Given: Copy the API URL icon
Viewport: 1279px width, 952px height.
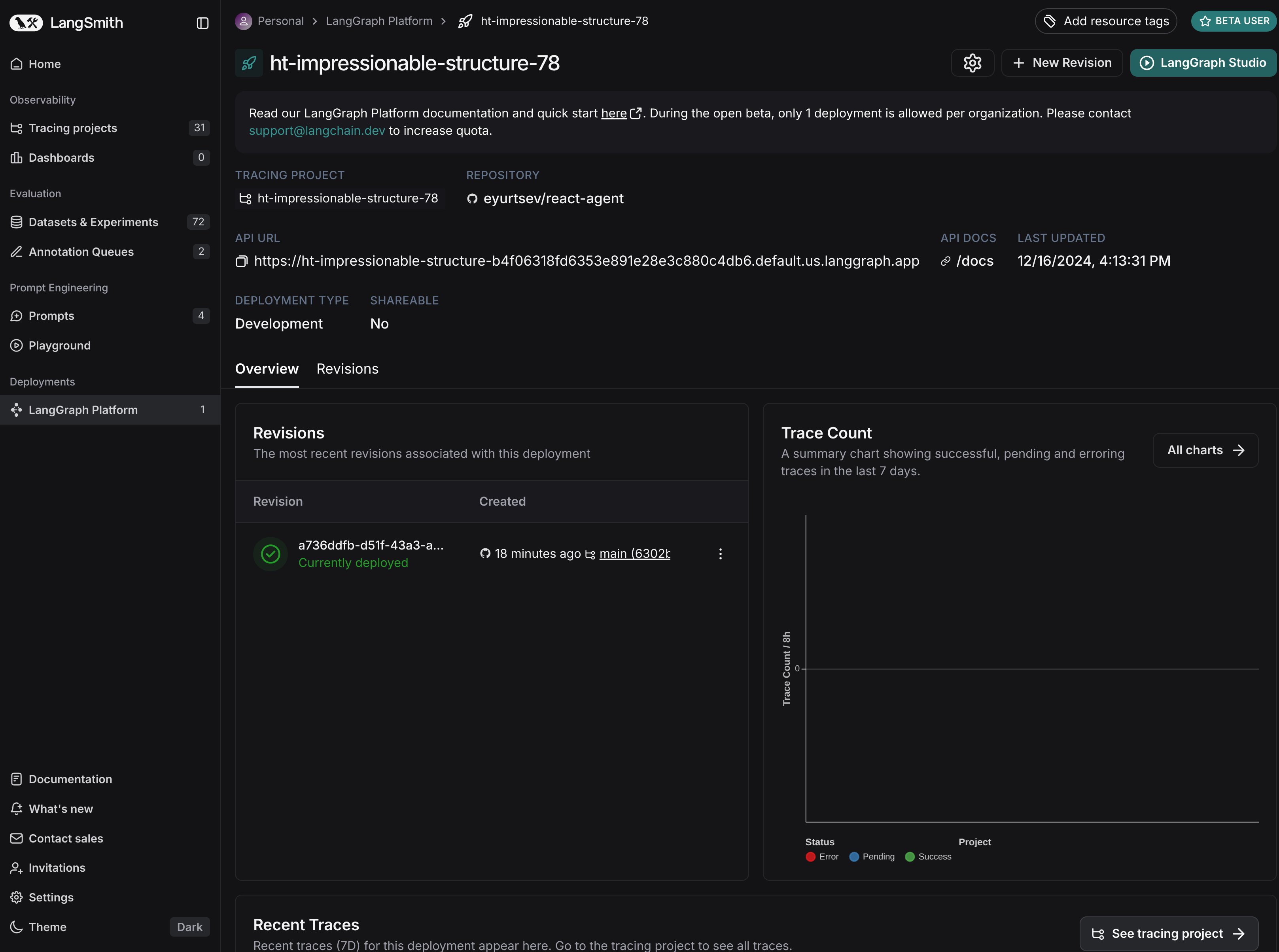Looking at the screenshot, I should (242, 262).
